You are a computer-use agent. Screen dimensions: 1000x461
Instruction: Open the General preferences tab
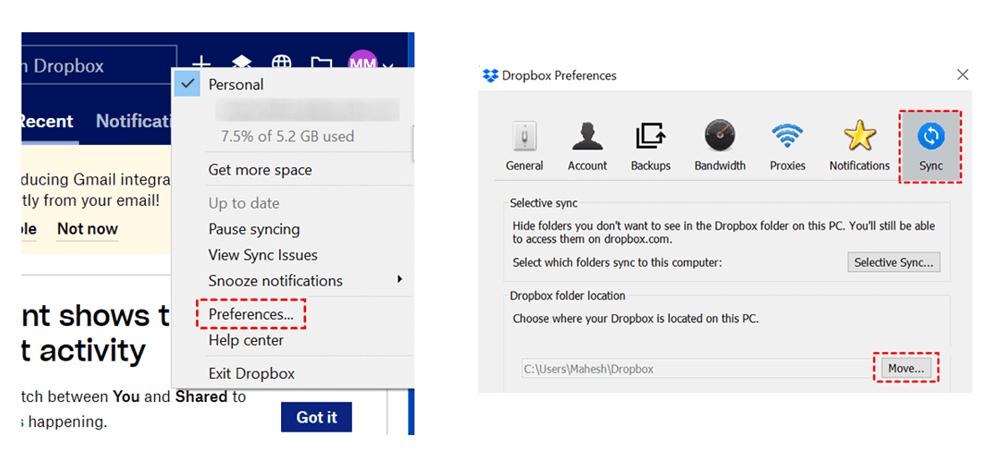tap(524, 147)
